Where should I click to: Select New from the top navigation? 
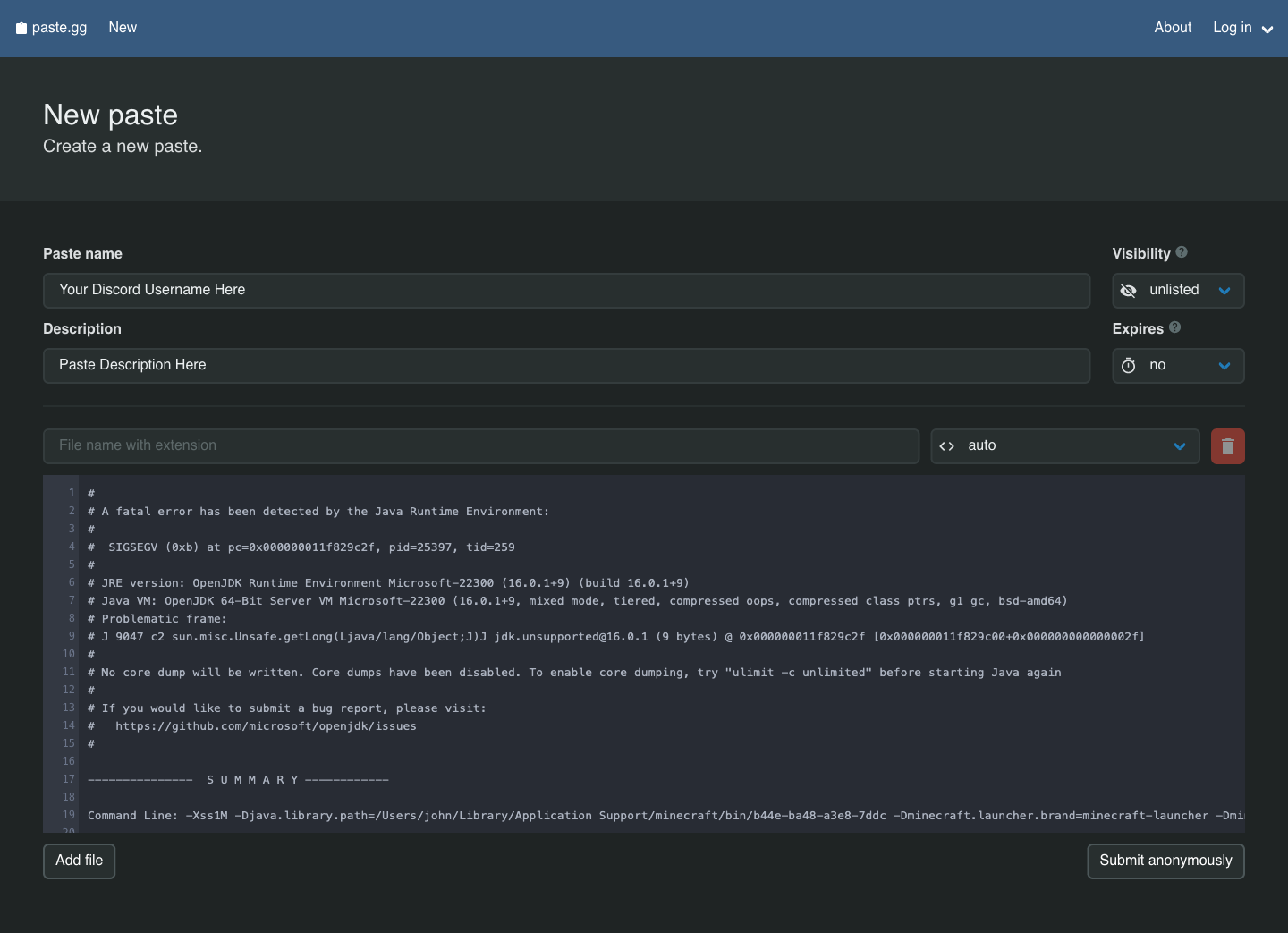coord(123,28)
